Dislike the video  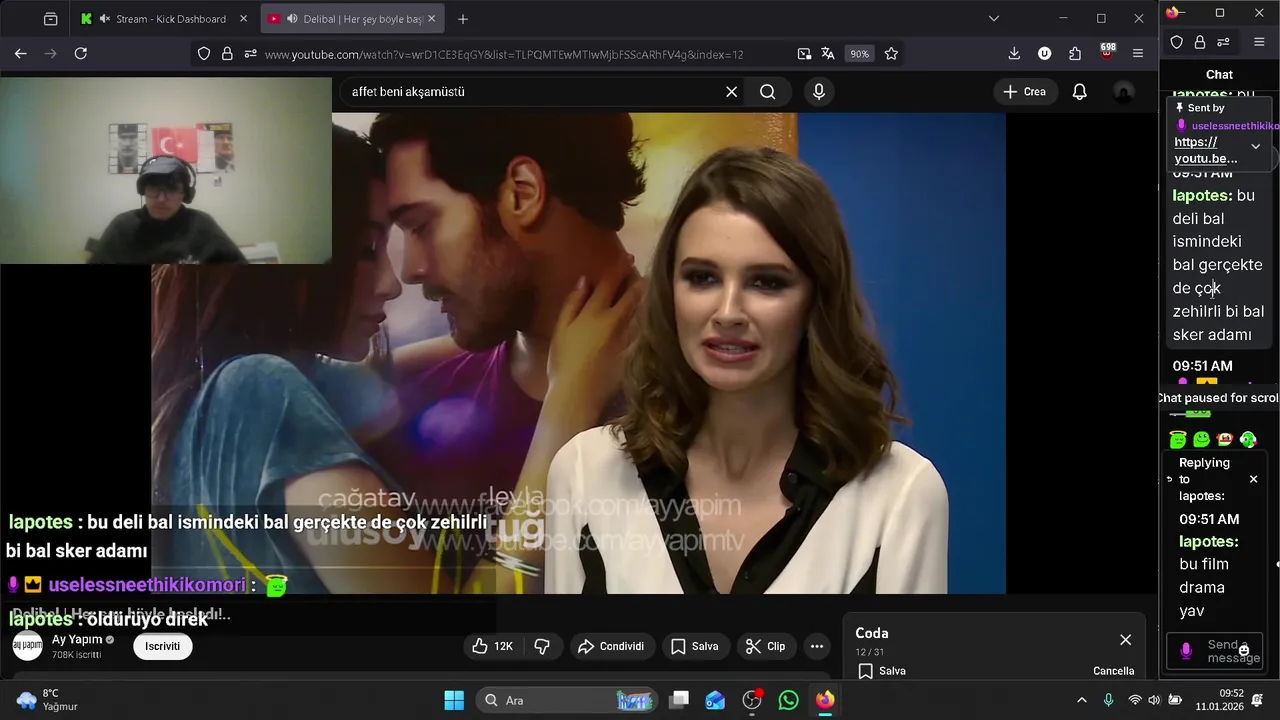(542, 646)
